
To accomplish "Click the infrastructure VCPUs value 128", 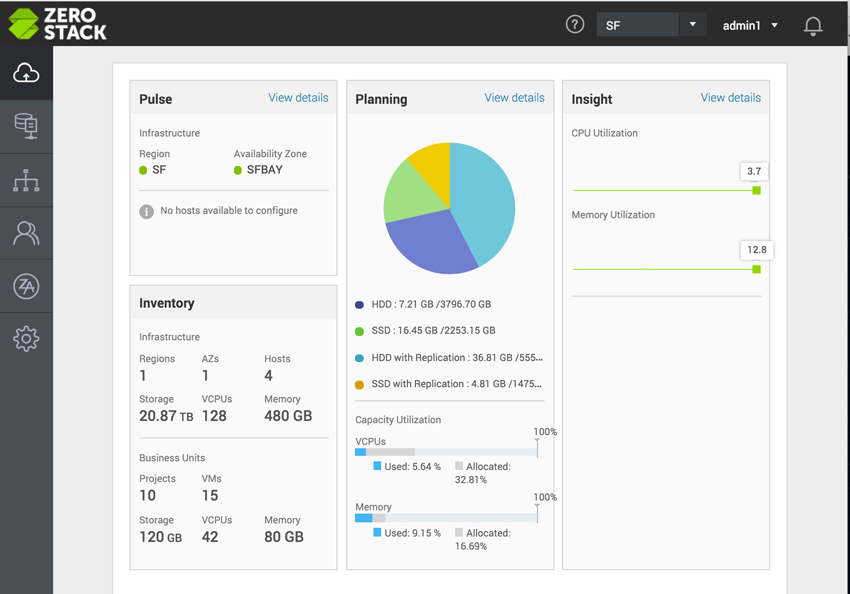I will tap(214, 416).
